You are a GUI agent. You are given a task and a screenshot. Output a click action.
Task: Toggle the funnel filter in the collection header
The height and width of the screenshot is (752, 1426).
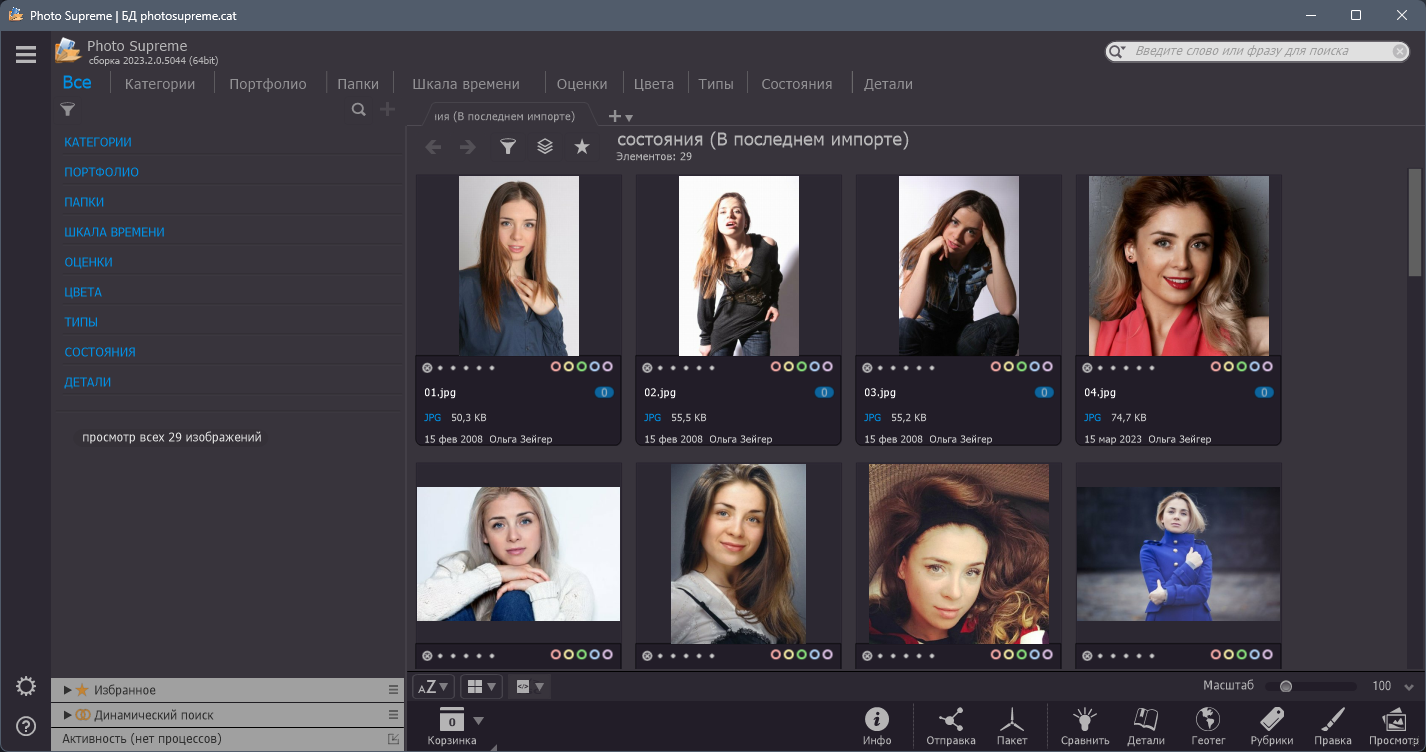(508, 146)
